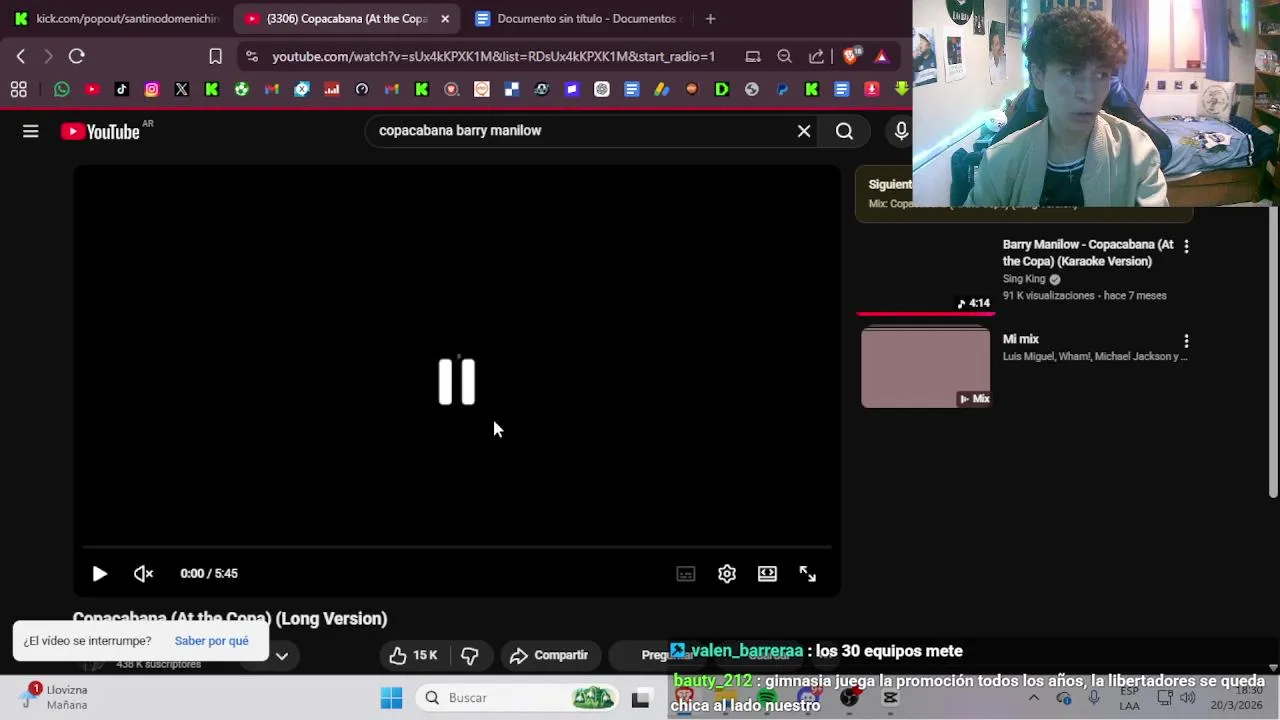Click the picture-in-picture icon in address bar
The width and height of the screenshot is (1280, 720).
(x=753, y=56)
